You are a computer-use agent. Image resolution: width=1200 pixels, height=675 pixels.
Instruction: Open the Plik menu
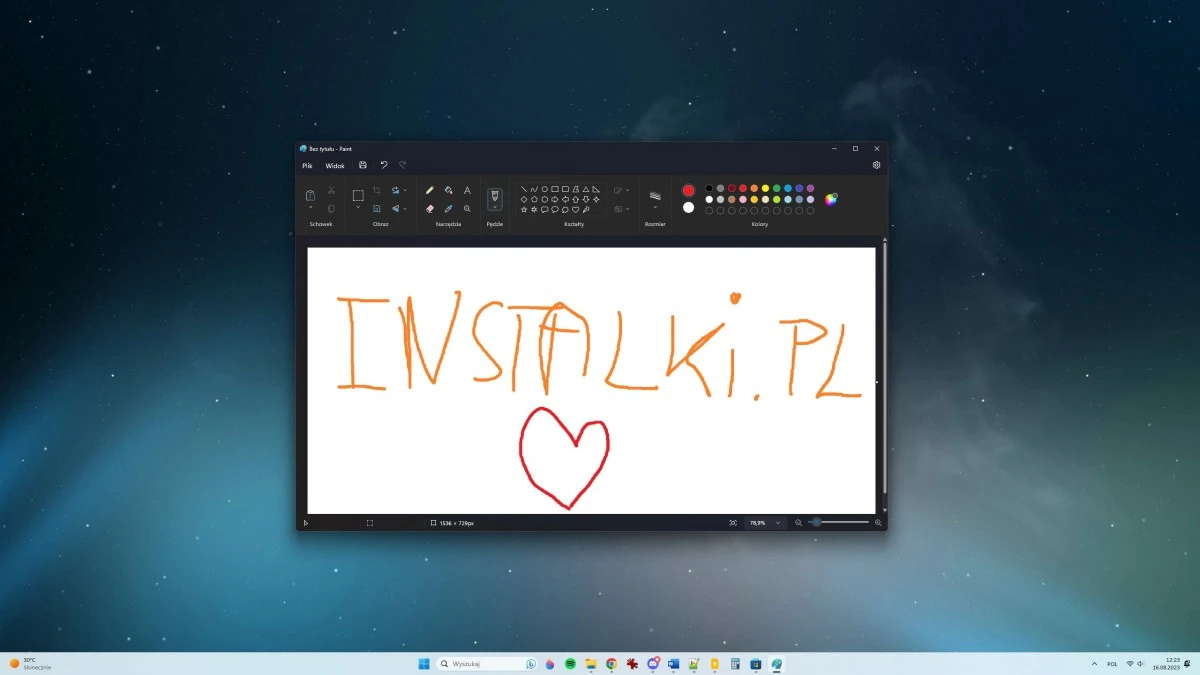tap(307, 165)
